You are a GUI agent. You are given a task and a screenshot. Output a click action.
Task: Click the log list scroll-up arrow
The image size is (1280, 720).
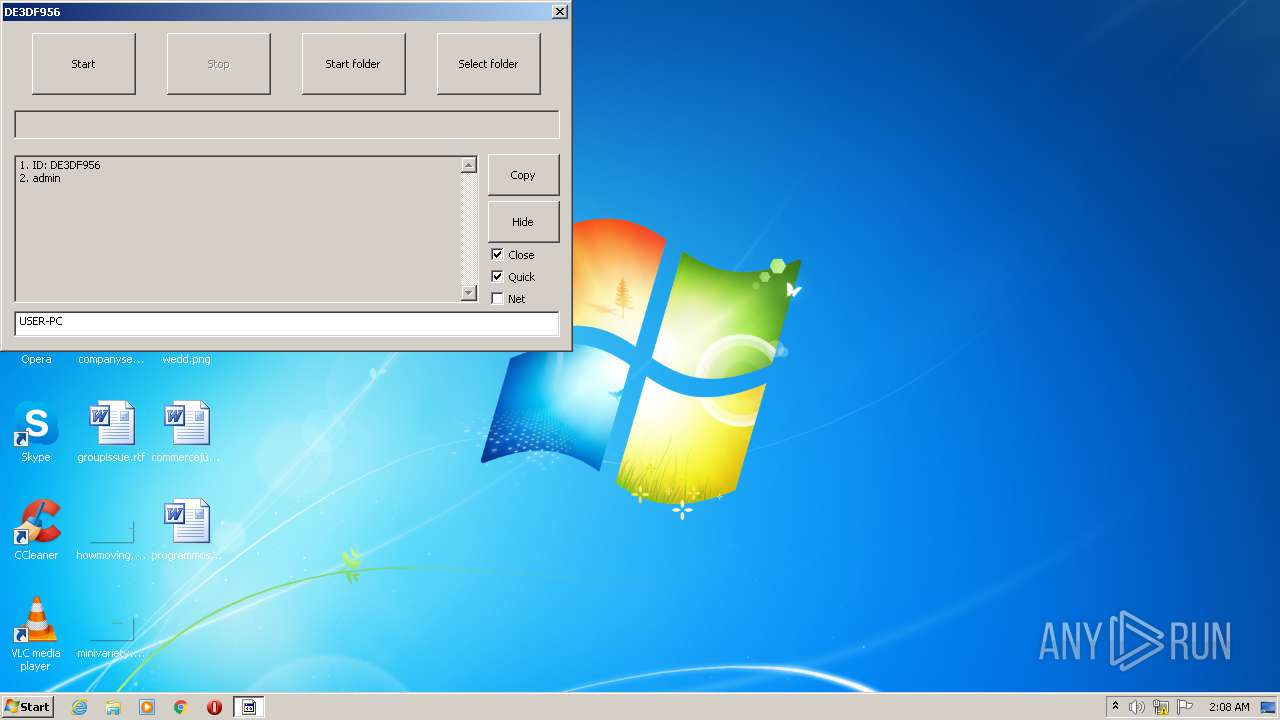pyautogui.click(x=469, y=165)
